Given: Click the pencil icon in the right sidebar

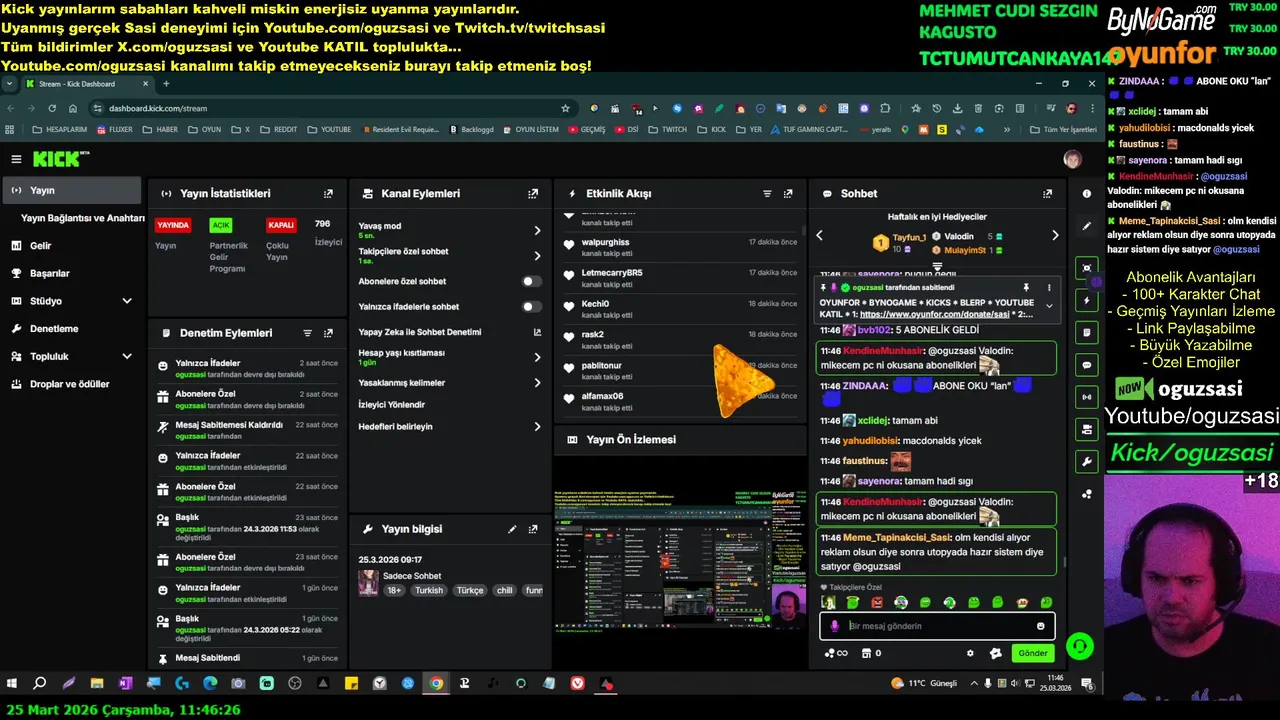Looking at the screenshot, I should 1087,226.
